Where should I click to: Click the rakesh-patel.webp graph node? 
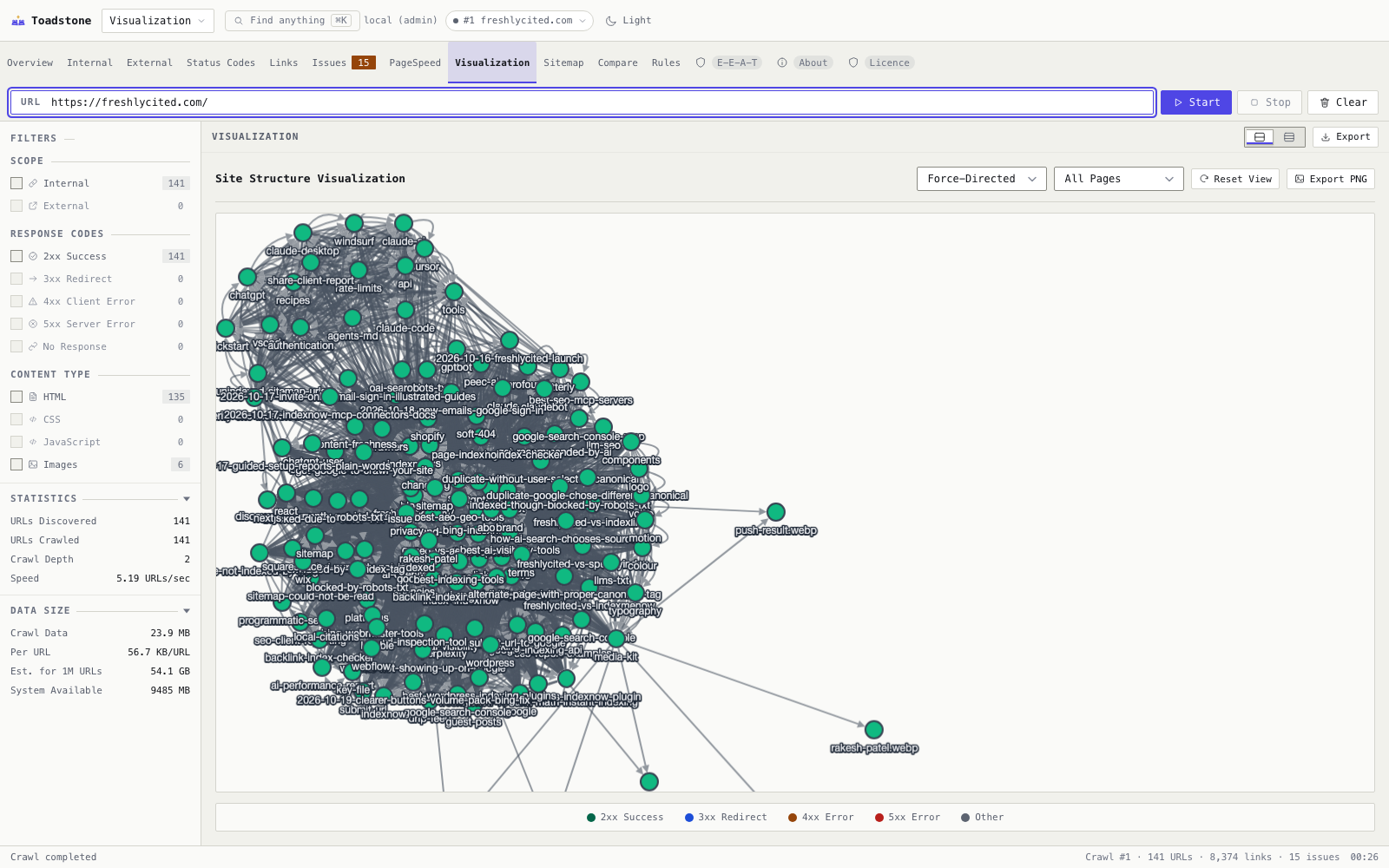coord(874,730)
